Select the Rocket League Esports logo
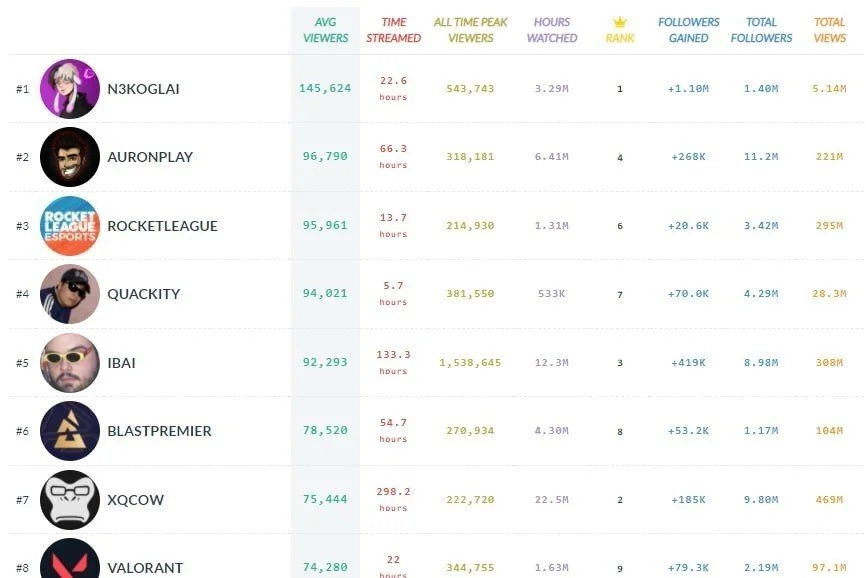 click(70, 226)
